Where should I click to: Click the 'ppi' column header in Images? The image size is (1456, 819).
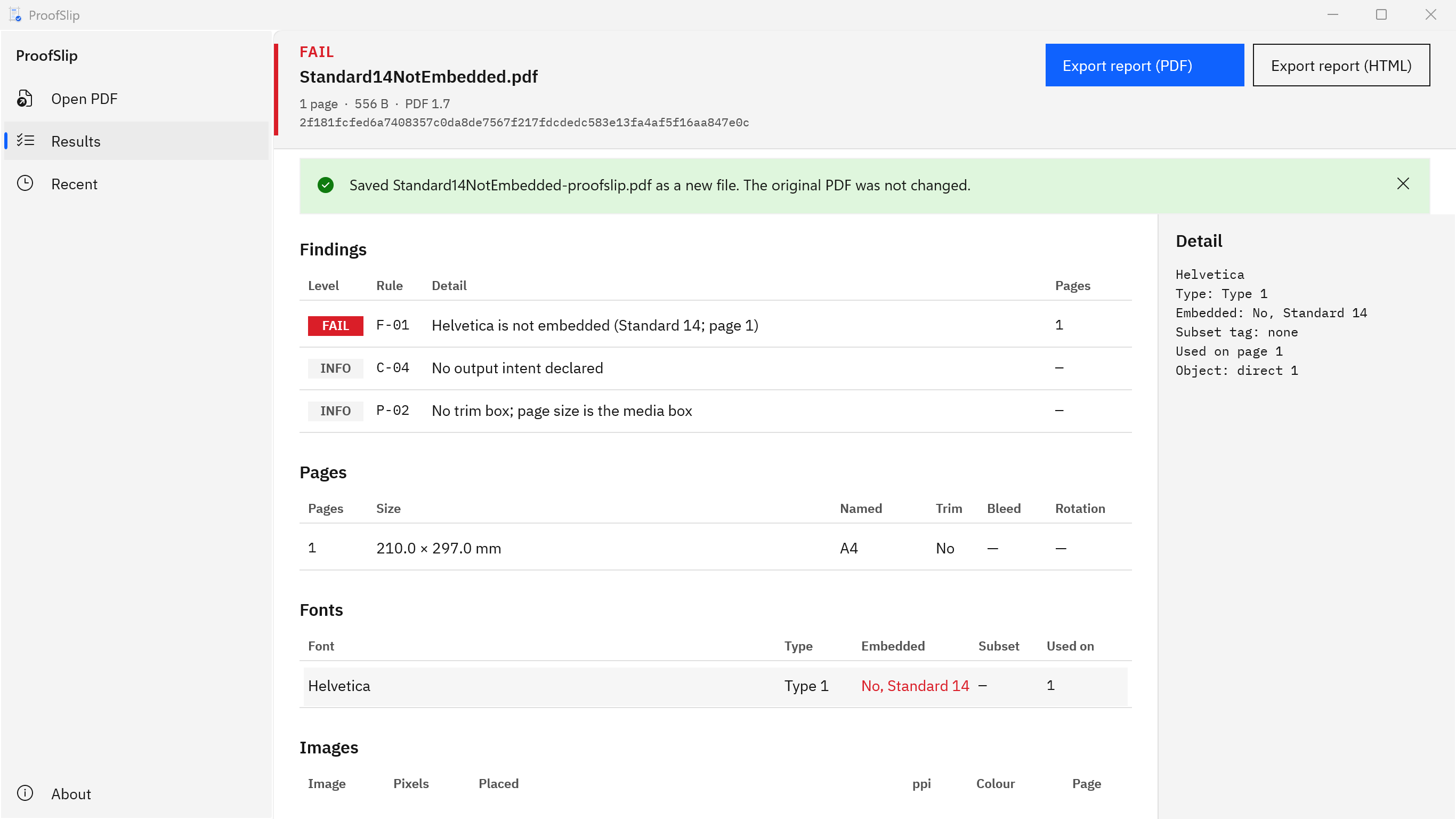pyautogui.click(x=921, y=784)
